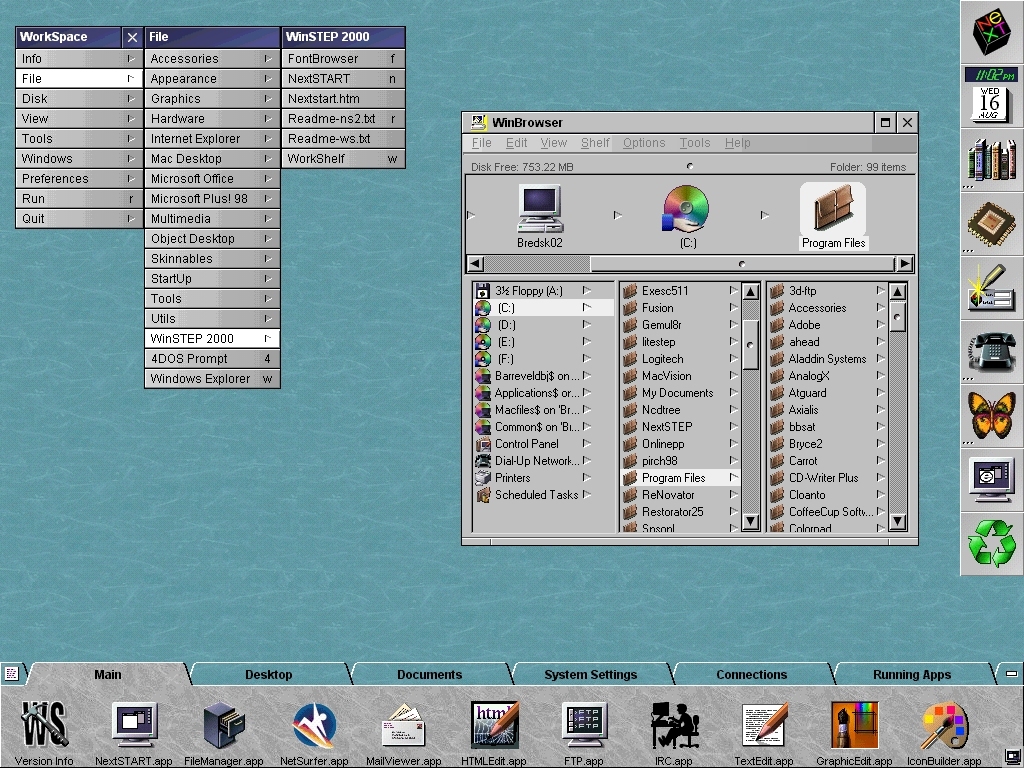
Task: Open the butterfly dock icon
Action: [991, 416]
